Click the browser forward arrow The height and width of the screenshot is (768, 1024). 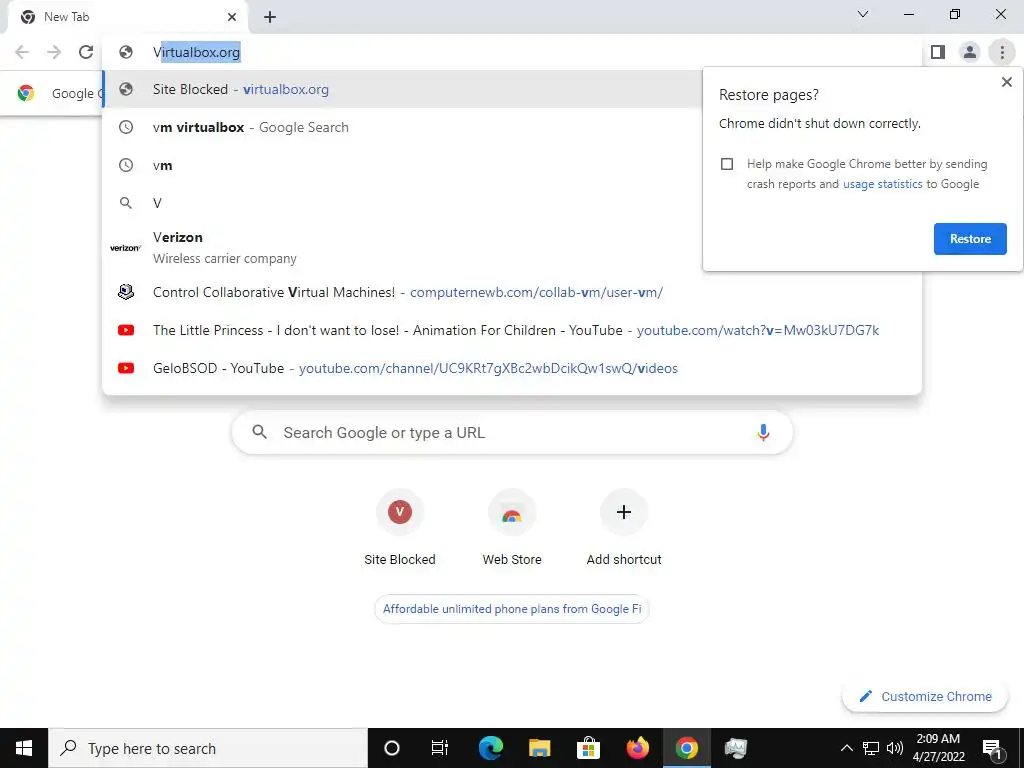point(54,52)
